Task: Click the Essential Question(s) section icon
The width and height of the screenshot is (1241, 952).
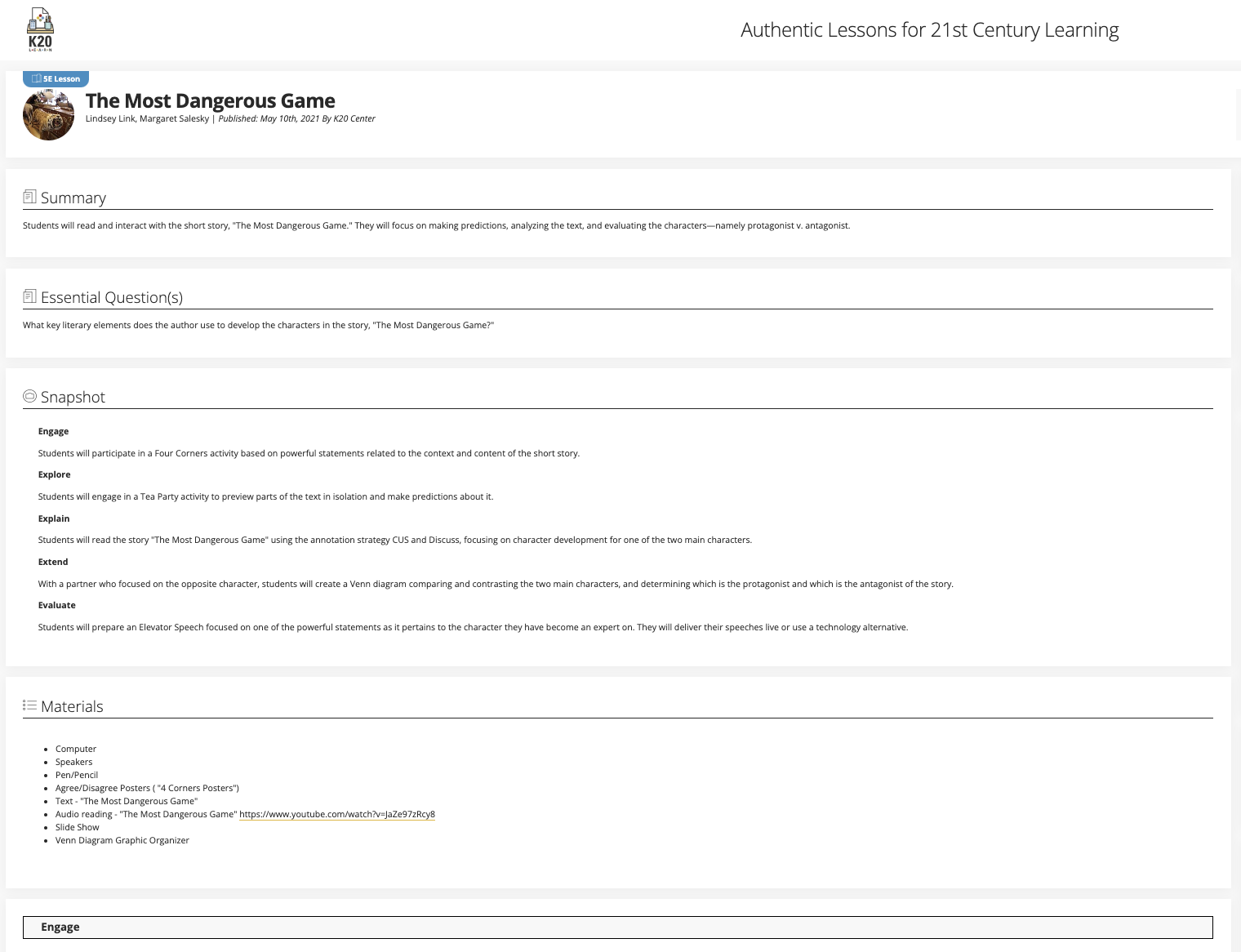Action: (x=29, y=296)
